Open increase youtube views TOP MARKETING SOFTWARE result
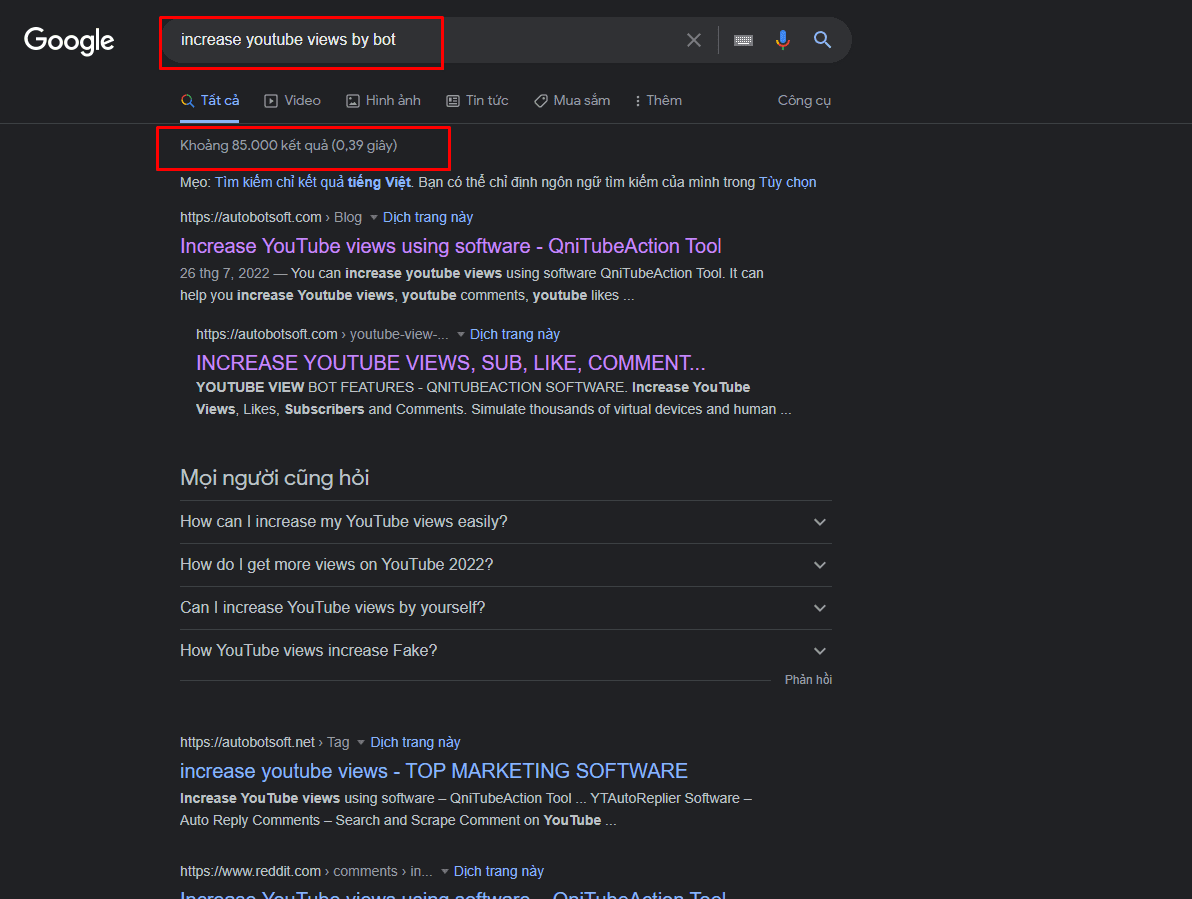 pos(434,771)
